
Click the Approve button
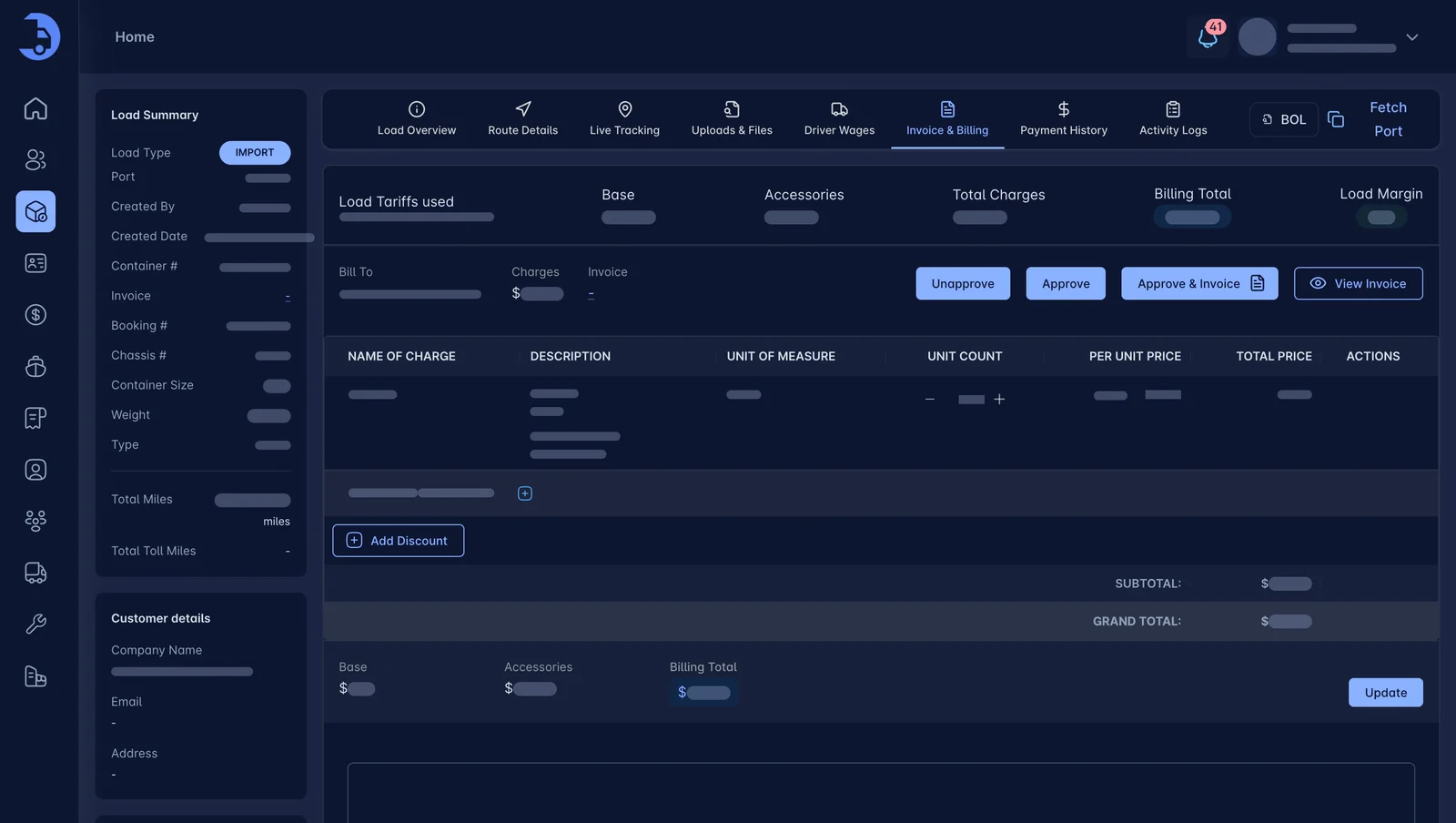tap(1066, 283)
